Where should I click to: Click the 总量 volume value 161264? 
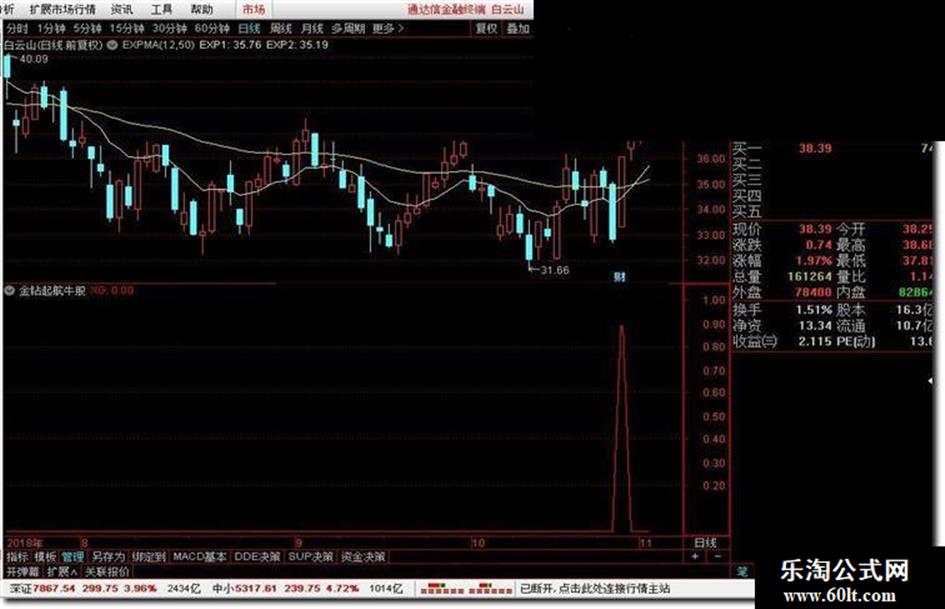point(809,277)
